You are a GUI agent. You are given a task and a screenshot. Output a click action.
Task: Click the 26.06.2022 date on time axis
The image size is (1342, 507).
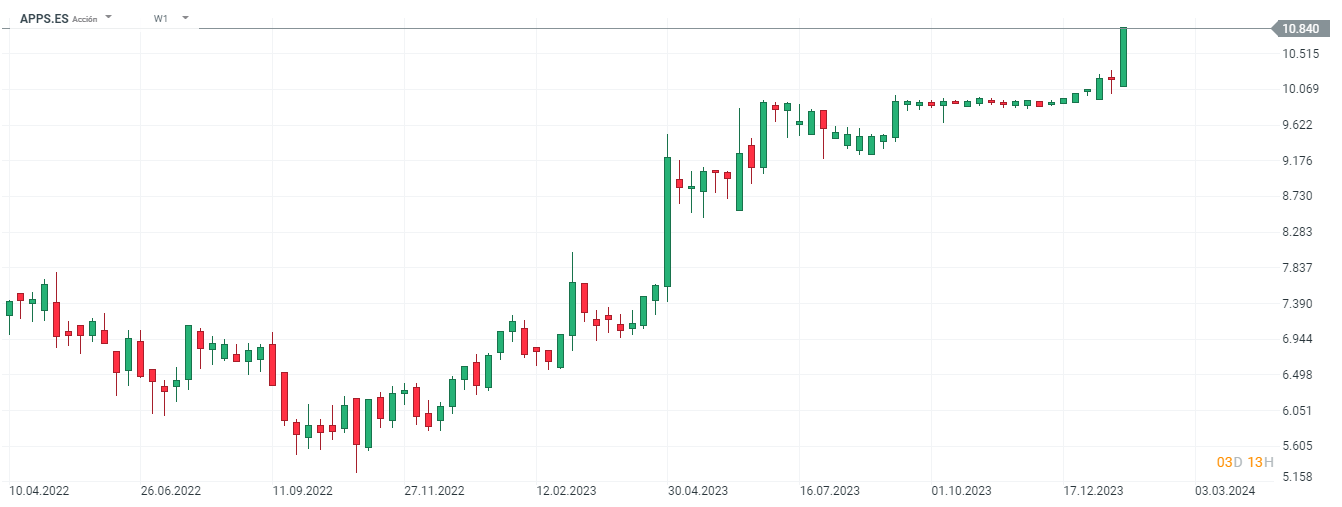171,491
